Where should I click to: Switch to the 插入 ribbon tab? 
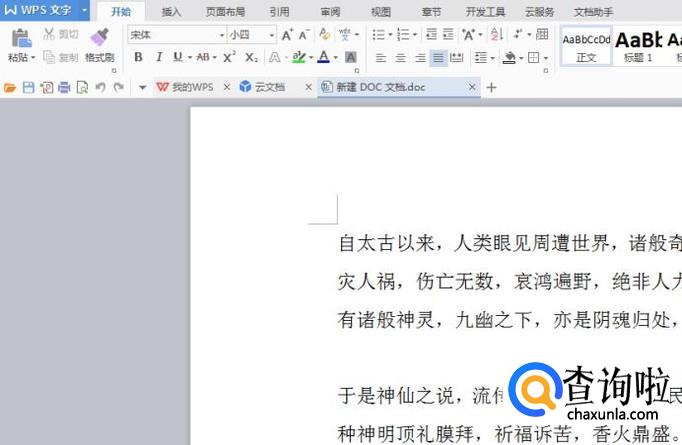[171, 12]
